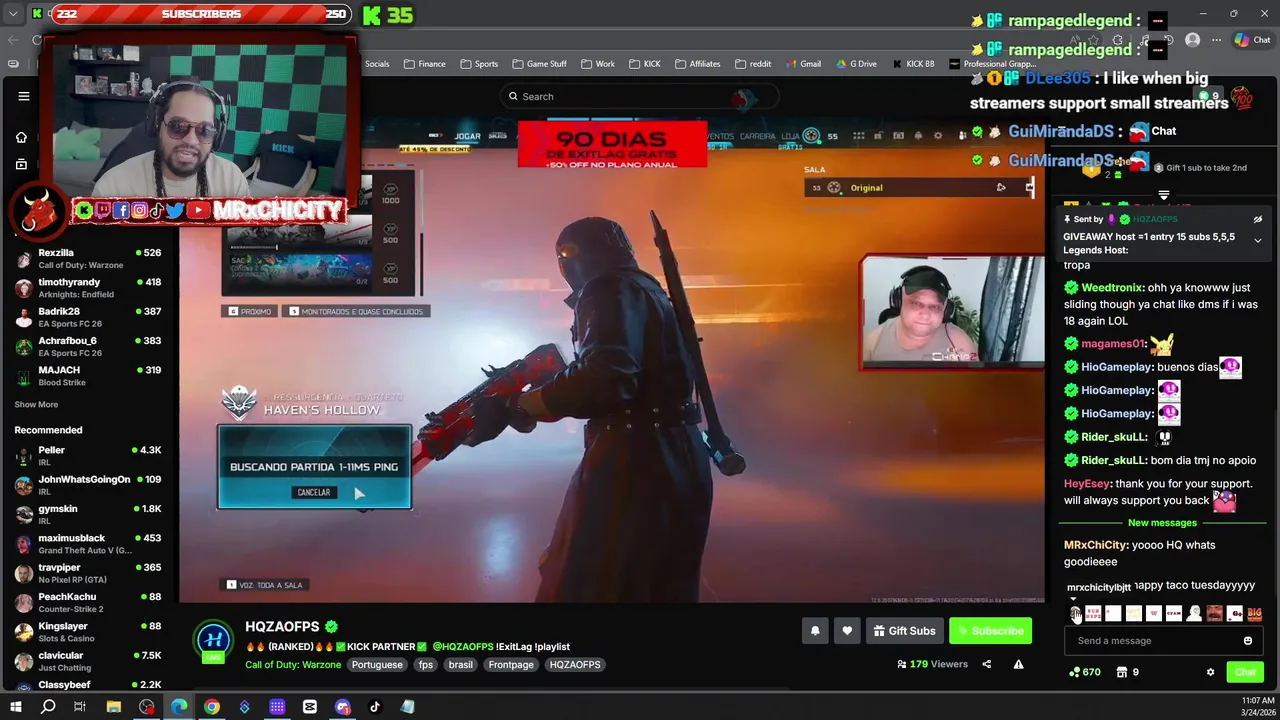The image size is (1280, 720).
Task: Click the verified badge next to HQZAOFPS
Action: click(331, 626)
